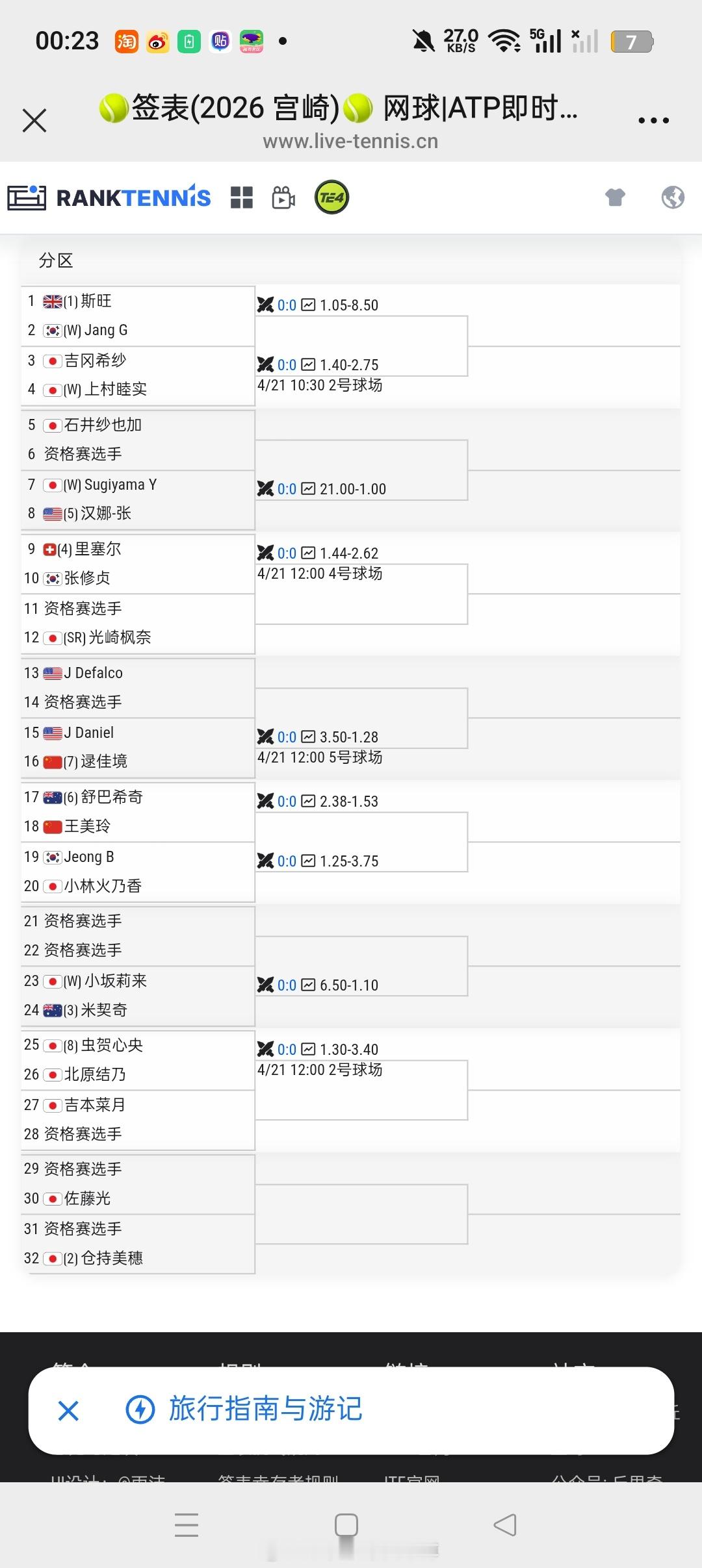Select the green TE4 badge icon

pyautogui.click(x=331, y=197)
